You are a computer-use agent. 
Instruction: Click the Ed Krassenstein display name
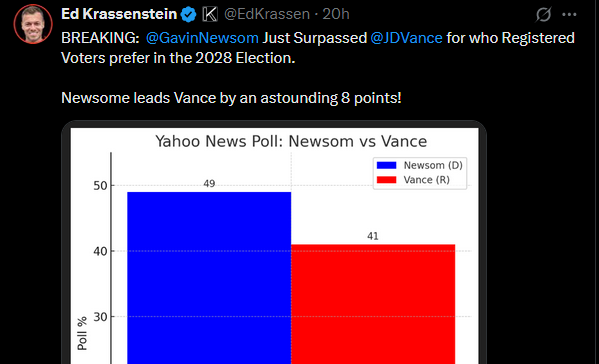click(x=119, y=14)
